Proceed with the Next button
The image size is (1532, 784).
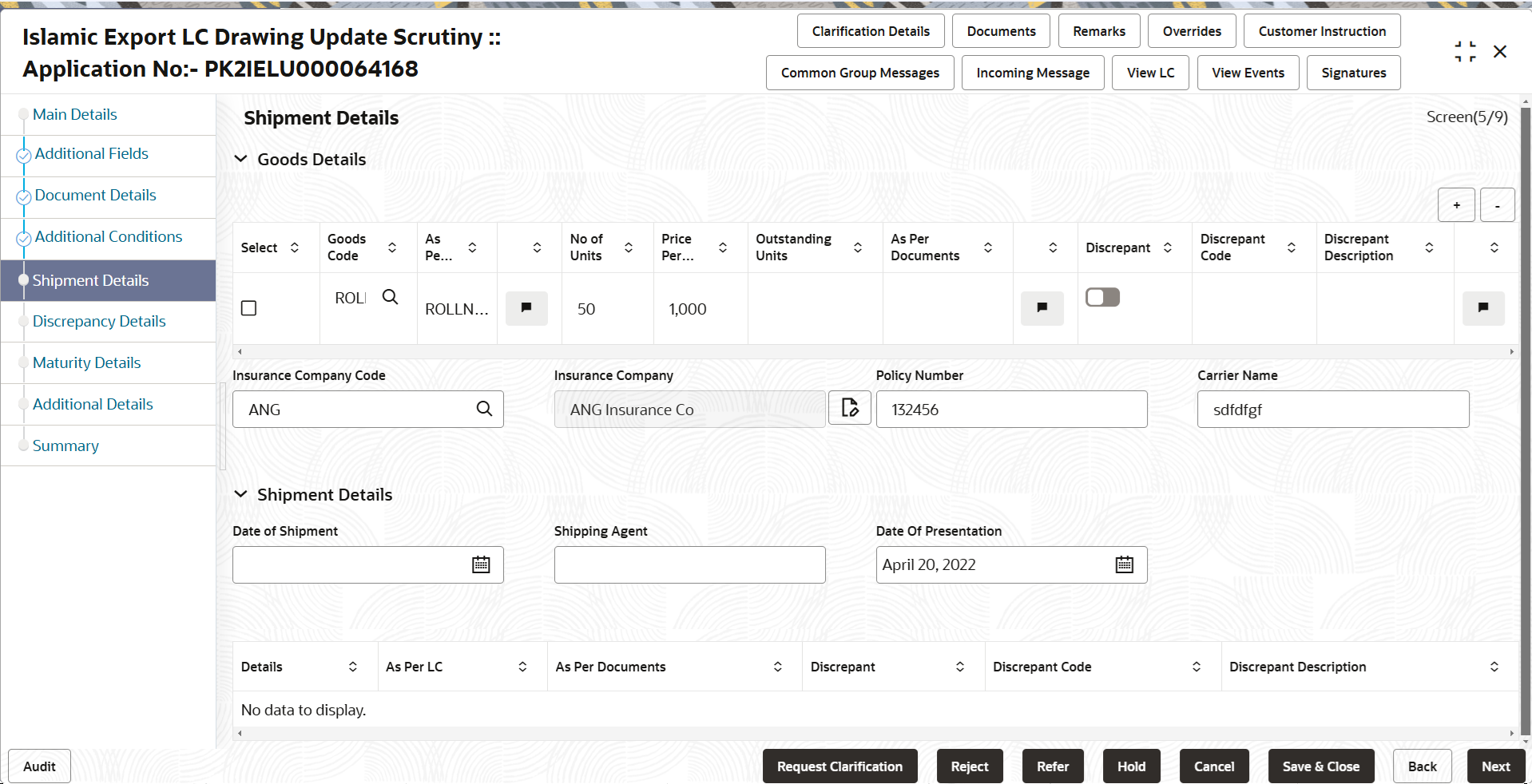(x=1495, y=766)
